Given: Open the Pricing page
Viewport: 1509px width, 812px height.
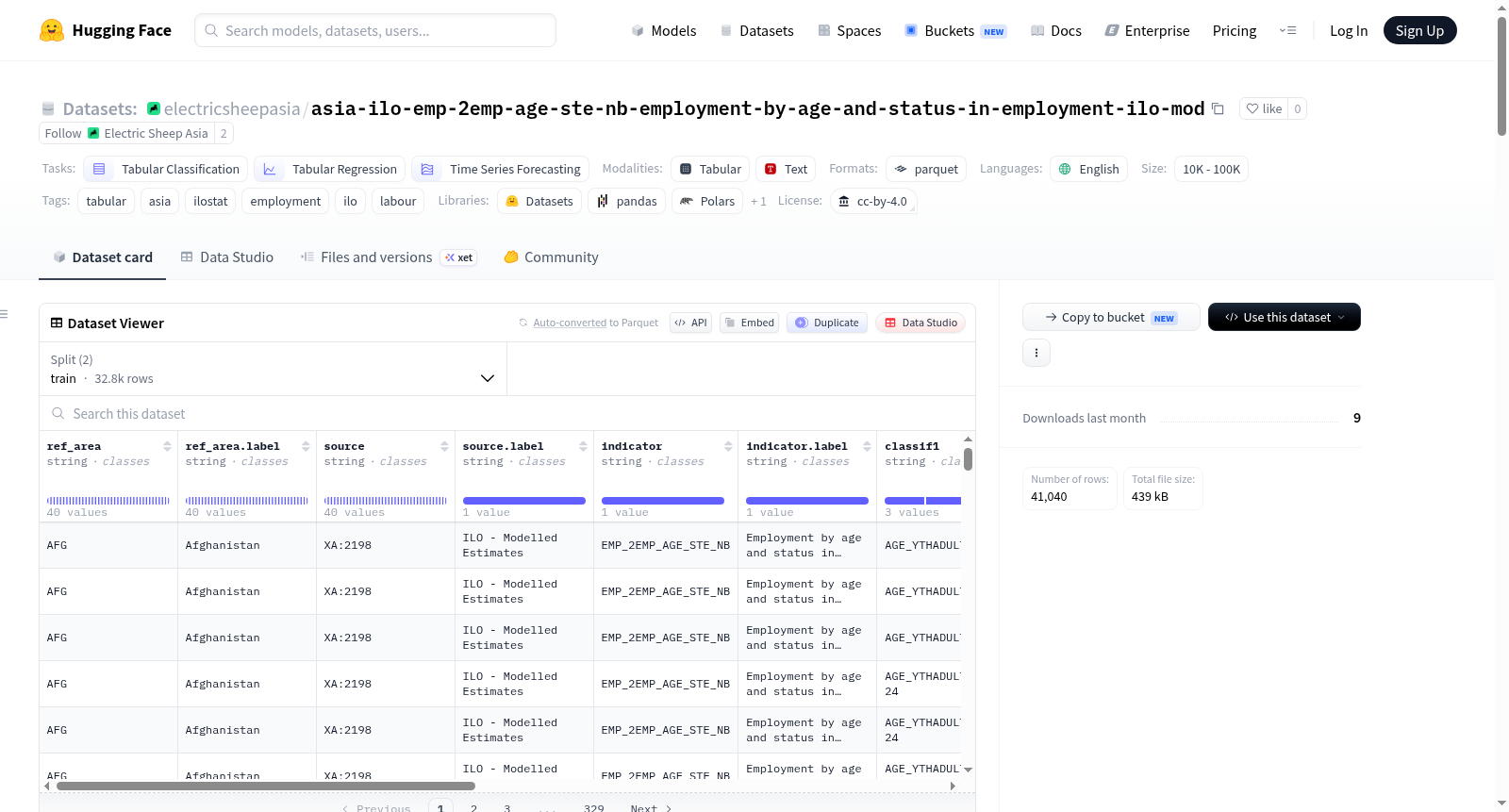Looking at the screenshot, I should tap(1235, 31).
